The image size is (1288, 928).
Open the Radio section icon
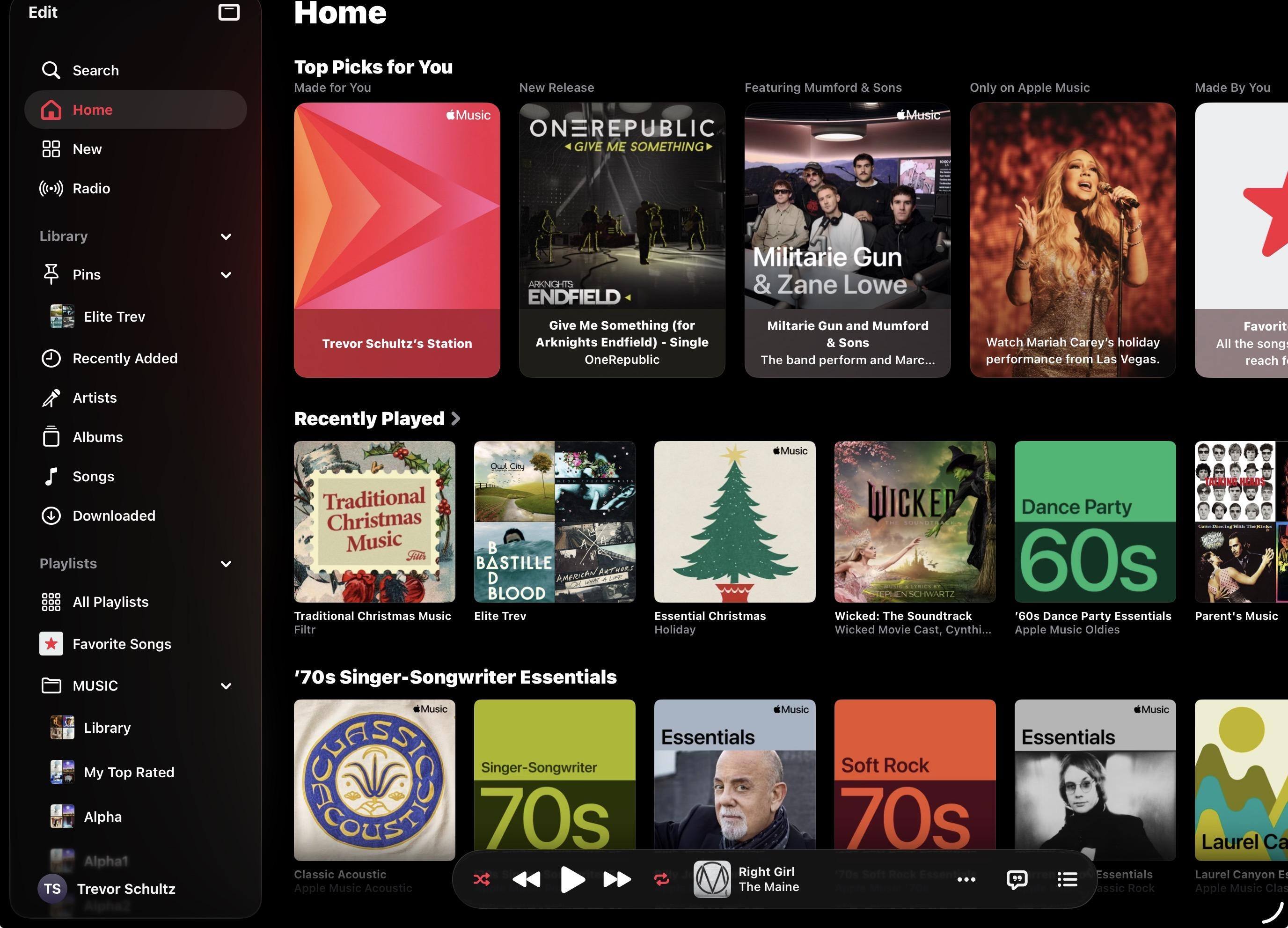tap(51, 188)
